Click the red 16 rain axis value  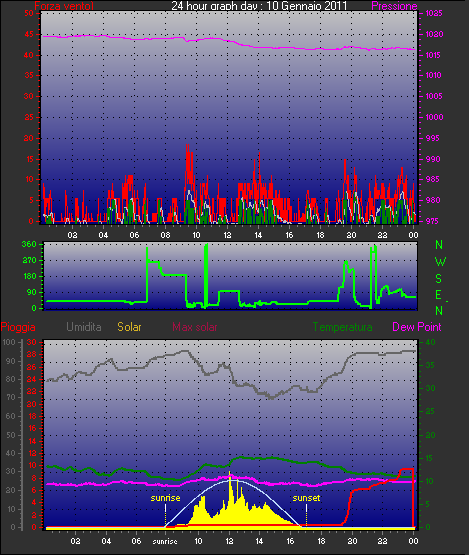click(x=32, y=428)
